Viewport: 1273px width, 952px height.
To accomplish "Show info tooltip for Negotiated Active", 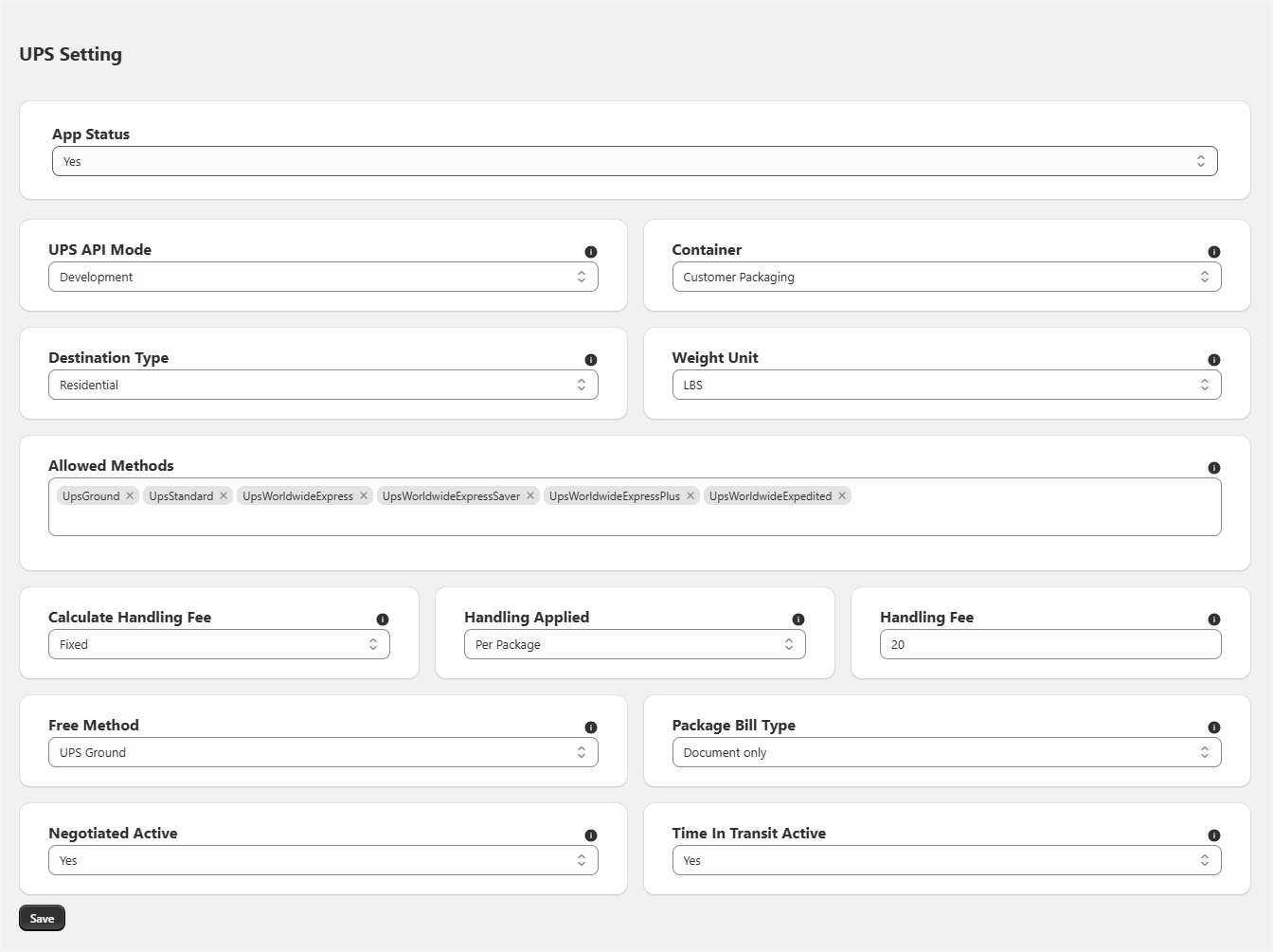I will pyautogui.click(x=591, y=835).
